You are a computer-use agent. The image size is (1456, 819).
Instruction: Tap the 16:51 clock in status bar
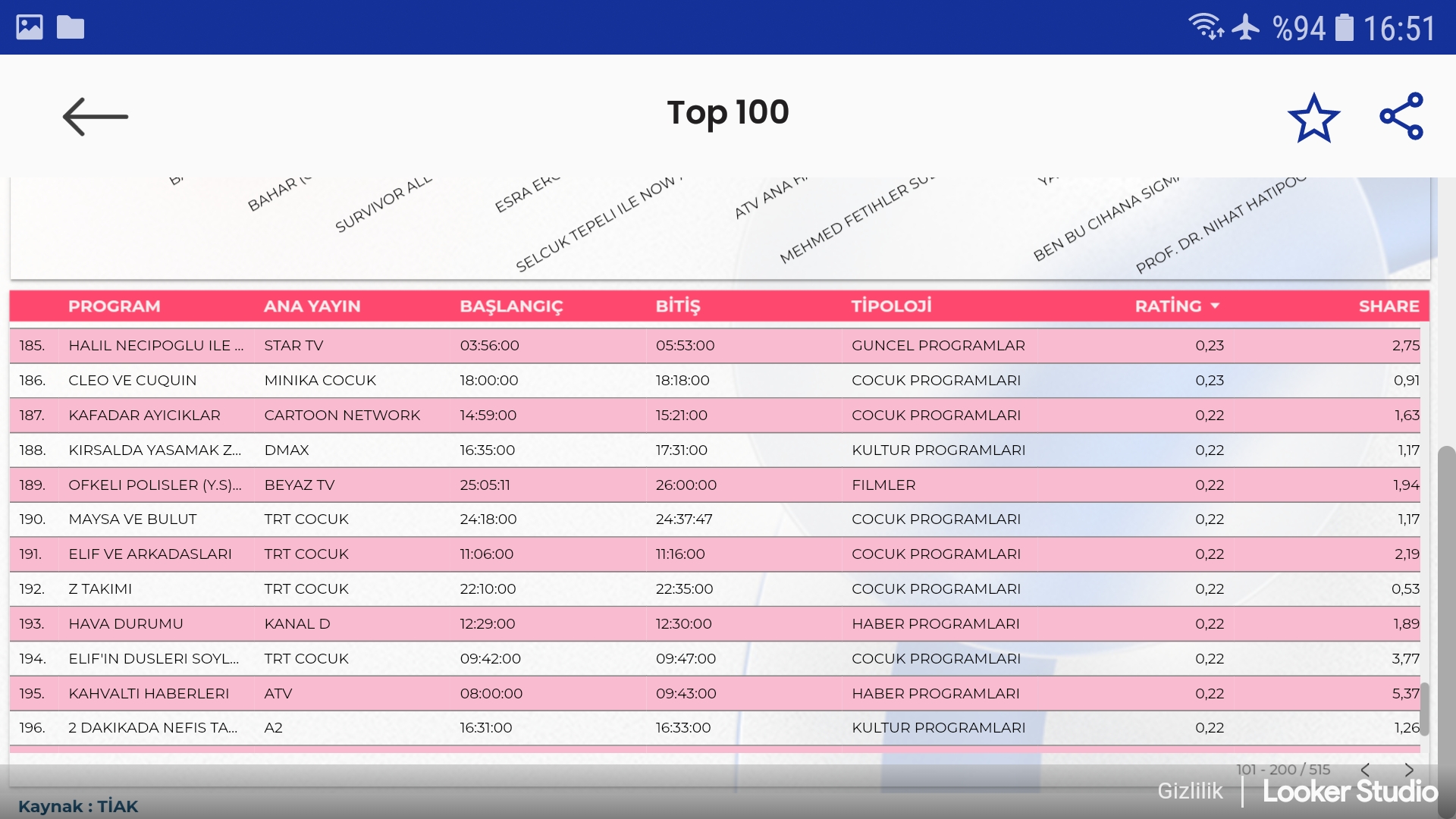click(x=1399, y=29)
